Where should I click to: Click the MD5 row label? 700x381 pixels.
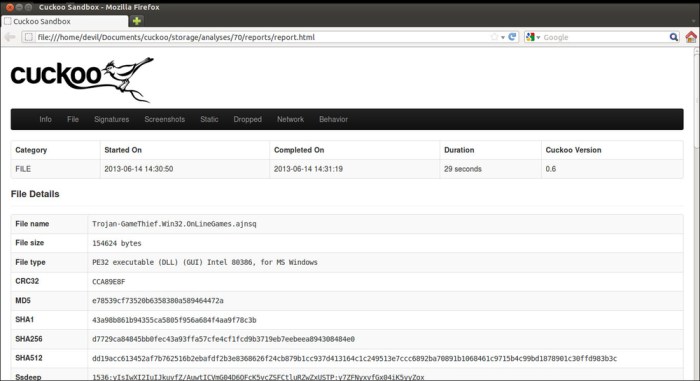[x=23, y=300]
